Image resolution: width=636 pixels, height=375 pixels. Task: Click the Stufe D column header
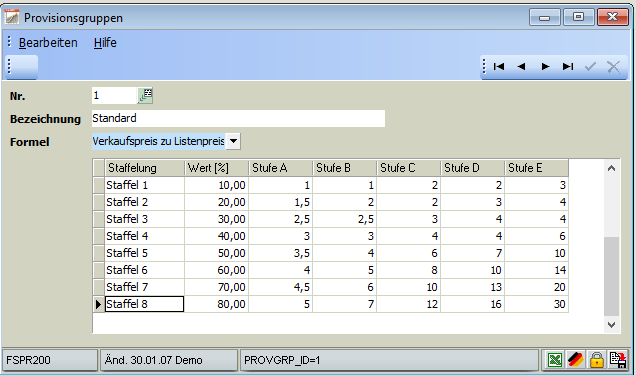click(x=473, y=168)
